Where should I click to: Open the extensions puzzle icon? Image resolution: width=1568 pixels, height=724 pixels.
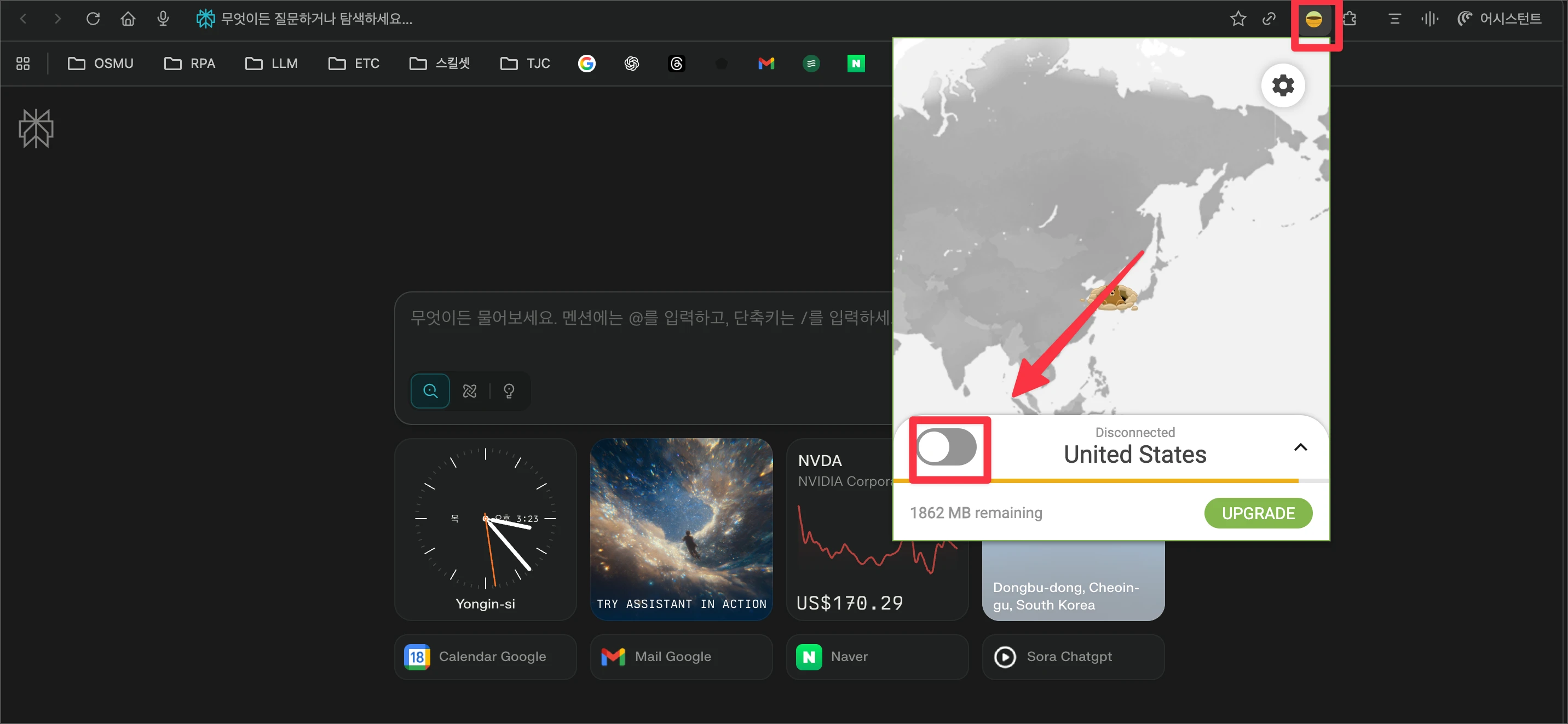pyautogui.click(x=1350, y=20)
